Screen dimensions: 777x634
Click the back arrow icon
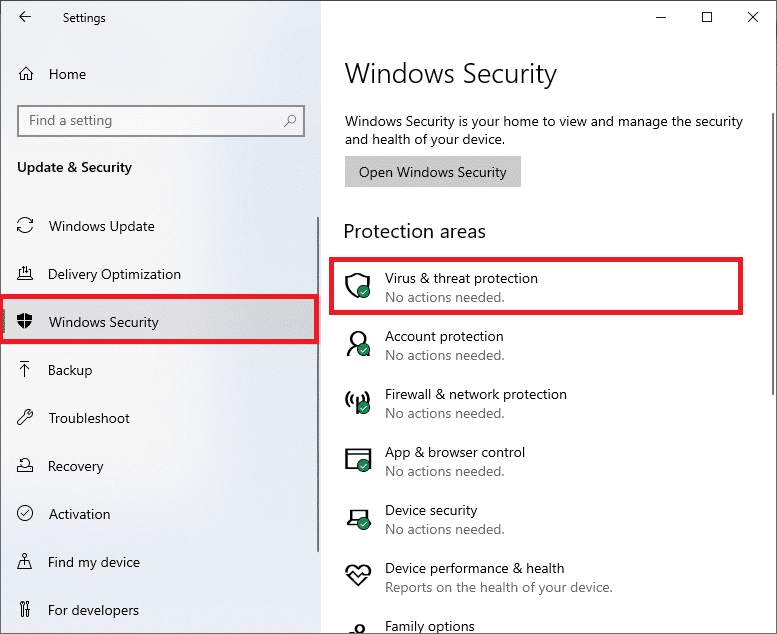tap(25, 17)
